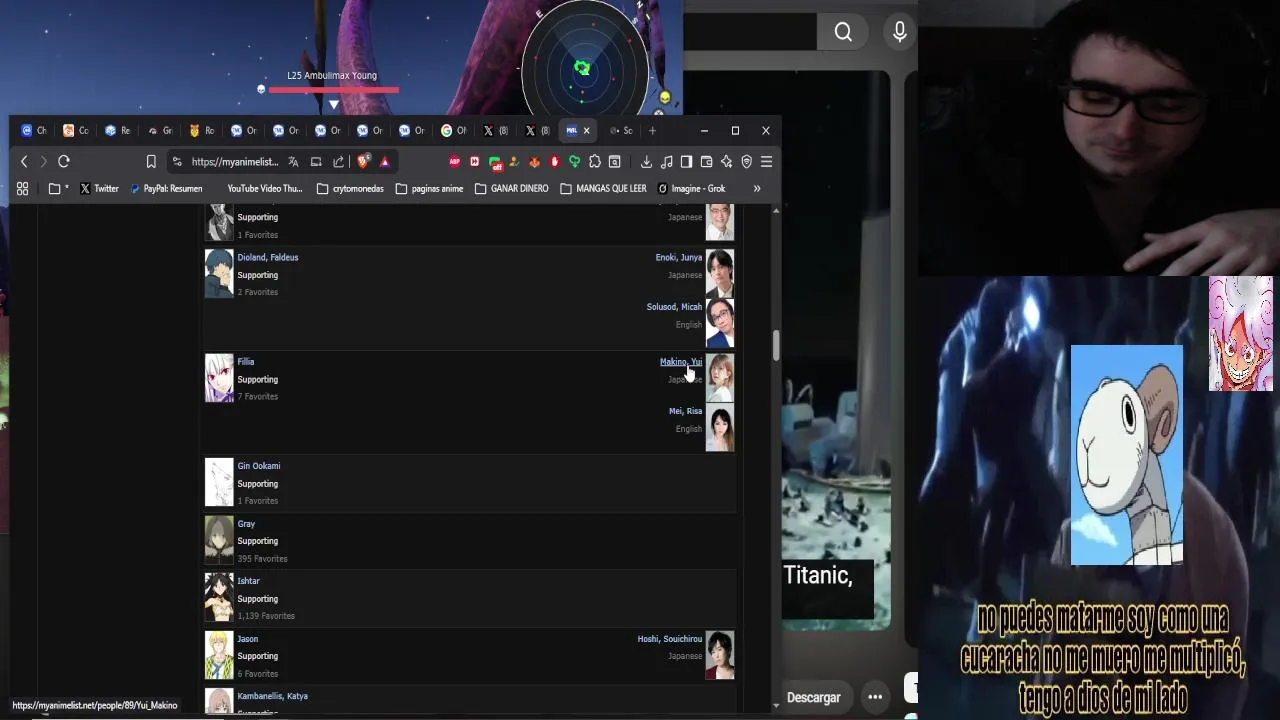Show hidden bookmarks with the » chevron
Image resolution: width=1280 pixels, height=720 pixels.
click(757, 188)
